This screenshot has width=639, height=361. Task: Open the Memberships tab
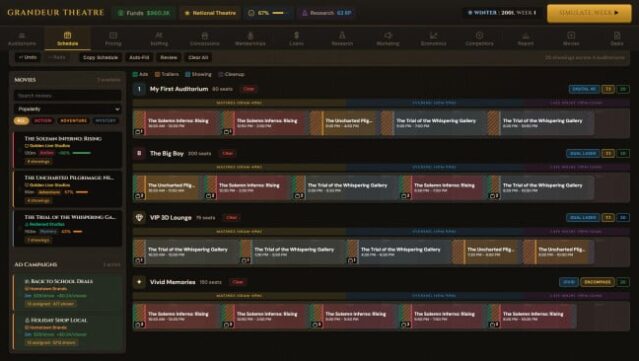coord(250,39)
